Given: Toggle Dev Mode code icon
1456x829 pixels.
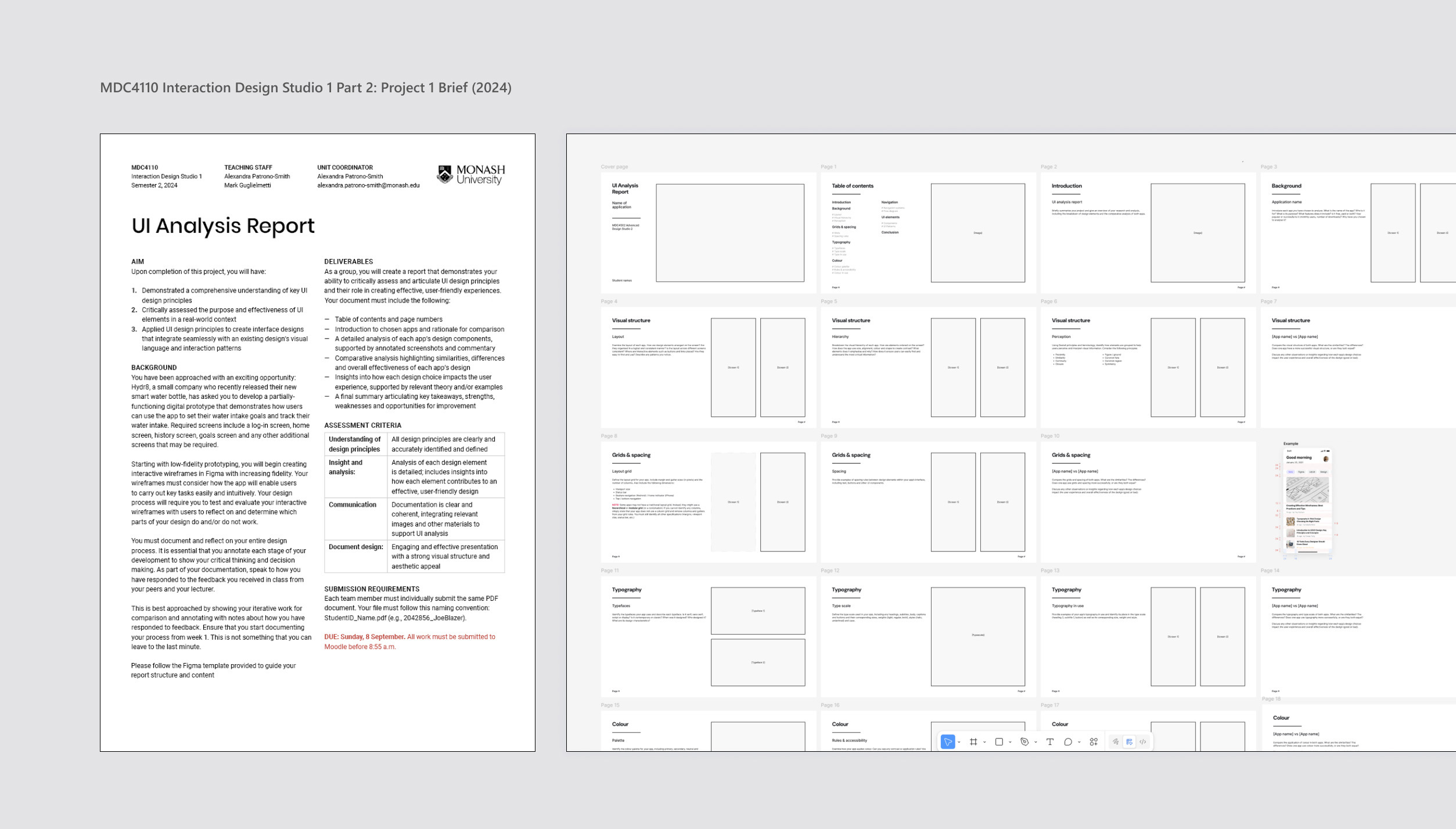Looking at the screenshot, I should (1142, 741).
